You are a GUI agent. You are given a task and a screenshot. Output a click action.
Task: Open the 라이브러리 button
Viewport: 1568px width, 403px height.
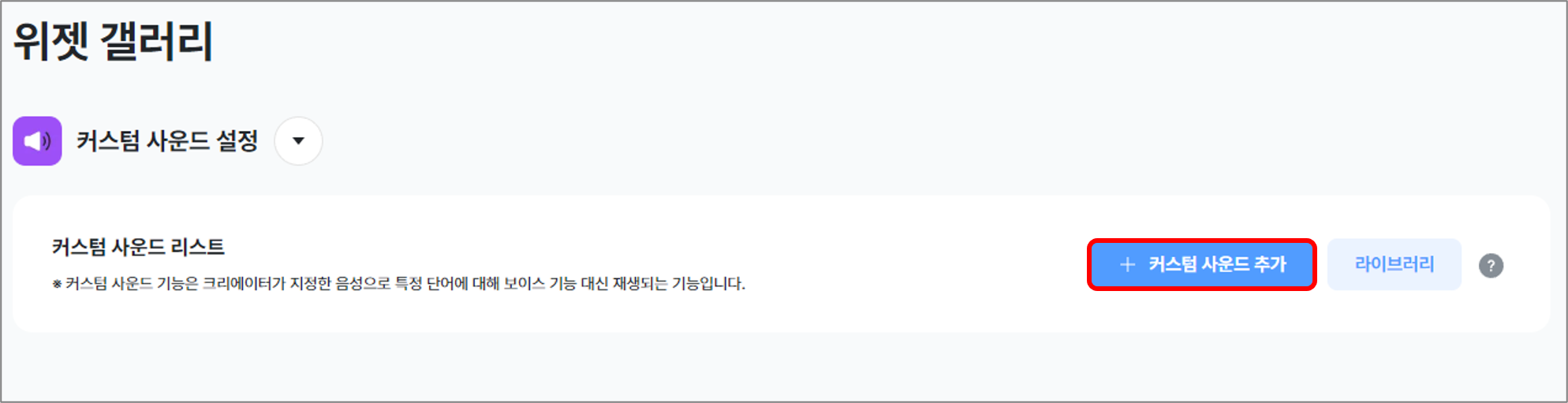coord(1394,265)
